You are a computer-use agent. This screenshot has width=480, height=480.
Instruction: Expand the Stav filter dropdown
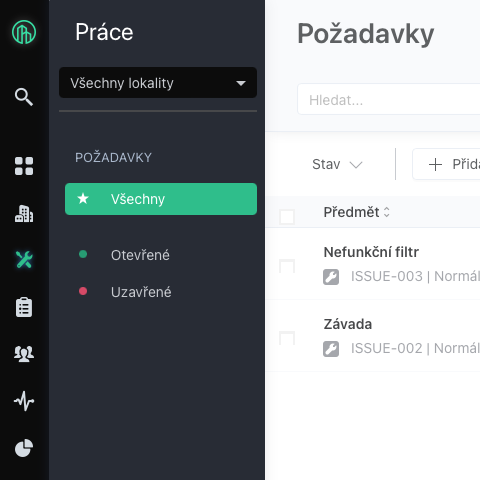[337, 164]
